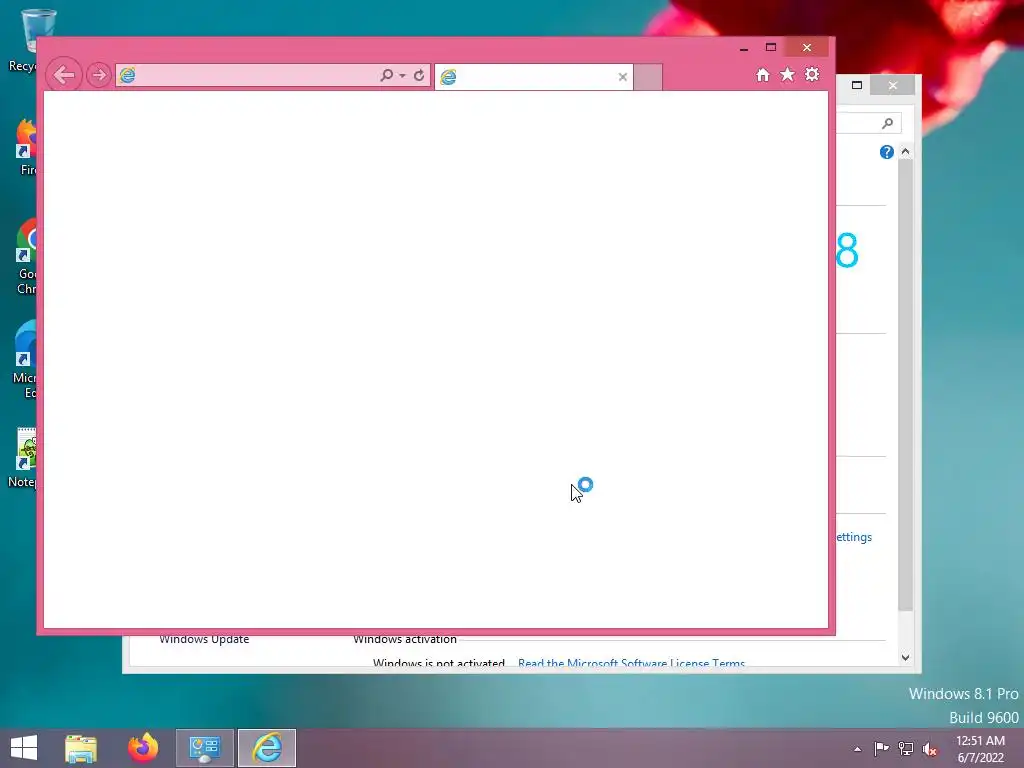Click the System window vertical scrollbar thumb
The width and height of the screenshot is (1024, 768).
pos(905,385)
